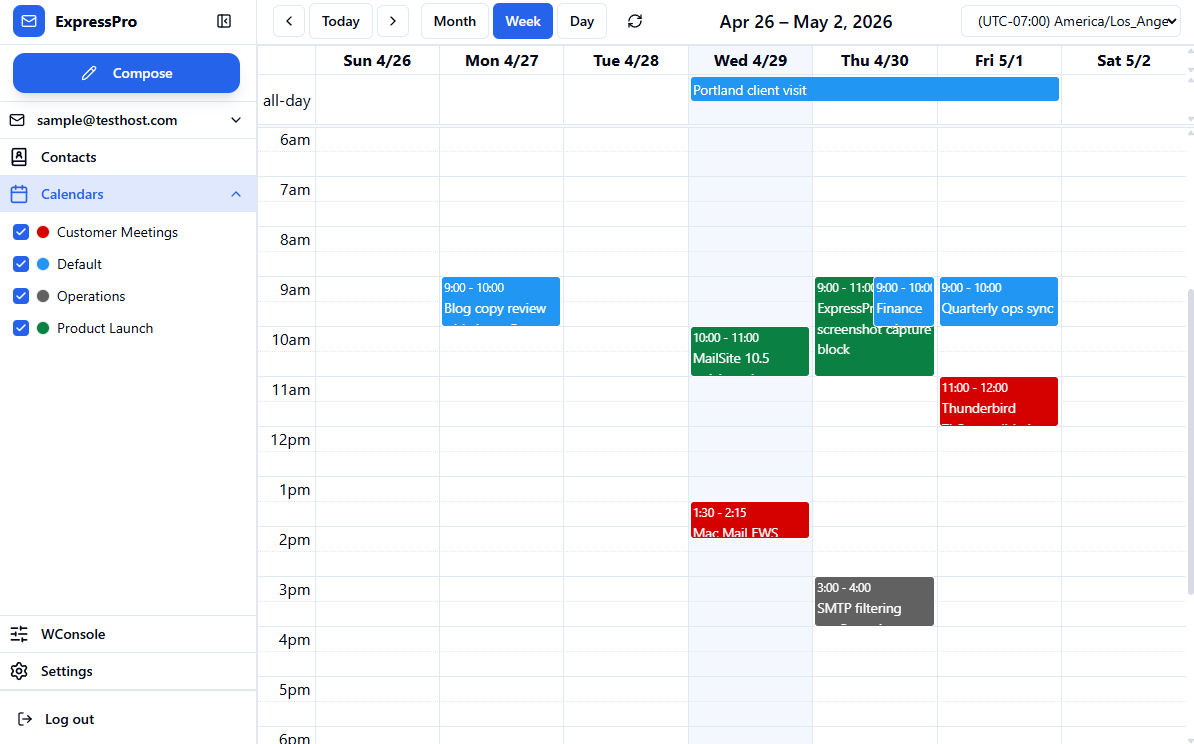Click the Settings gear icon
Screen dimensions: 1194x744
click(x=19, y=671)
